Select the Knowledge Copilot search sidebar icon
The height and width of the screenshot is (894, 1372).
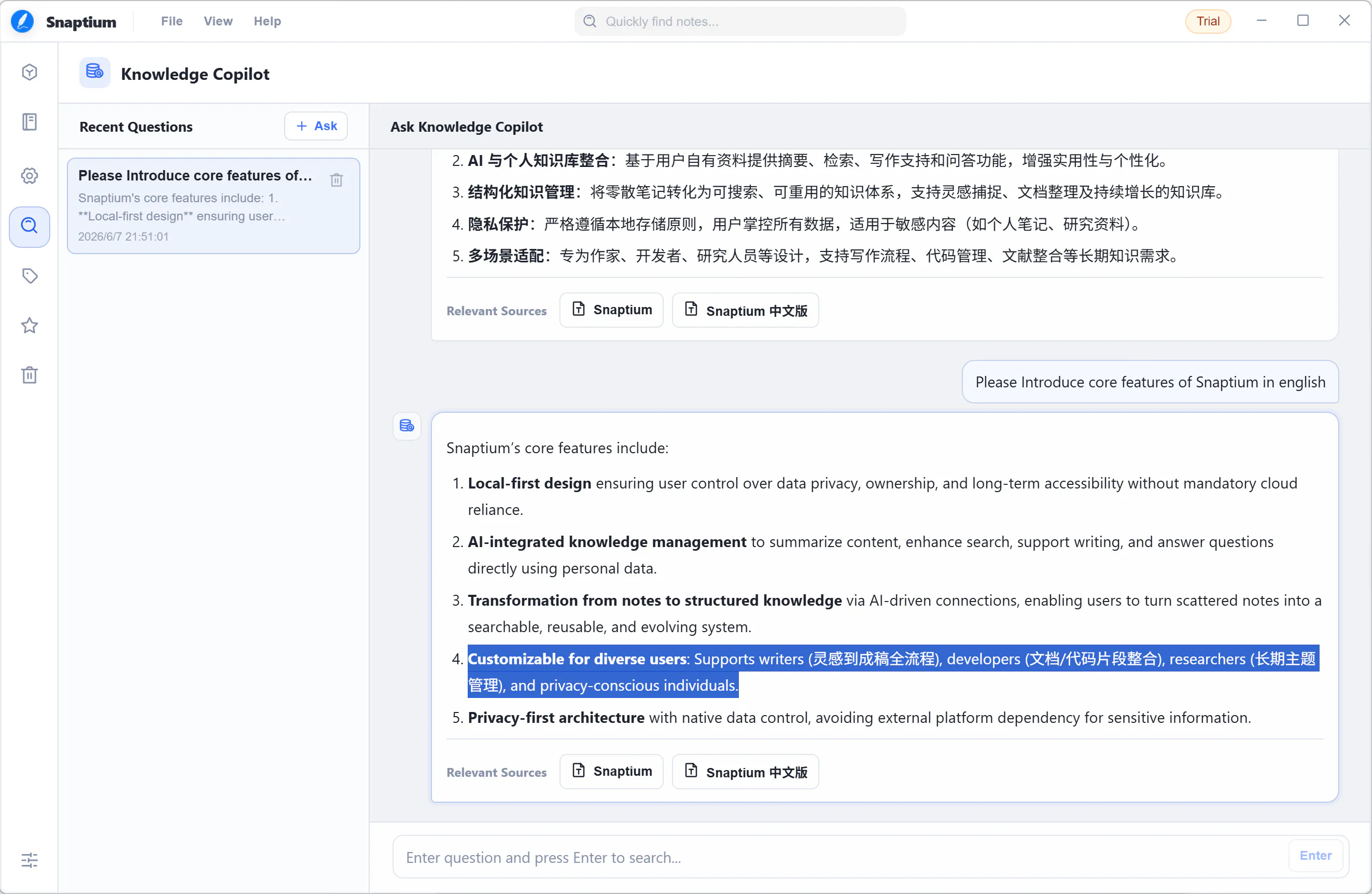point(30,226)
